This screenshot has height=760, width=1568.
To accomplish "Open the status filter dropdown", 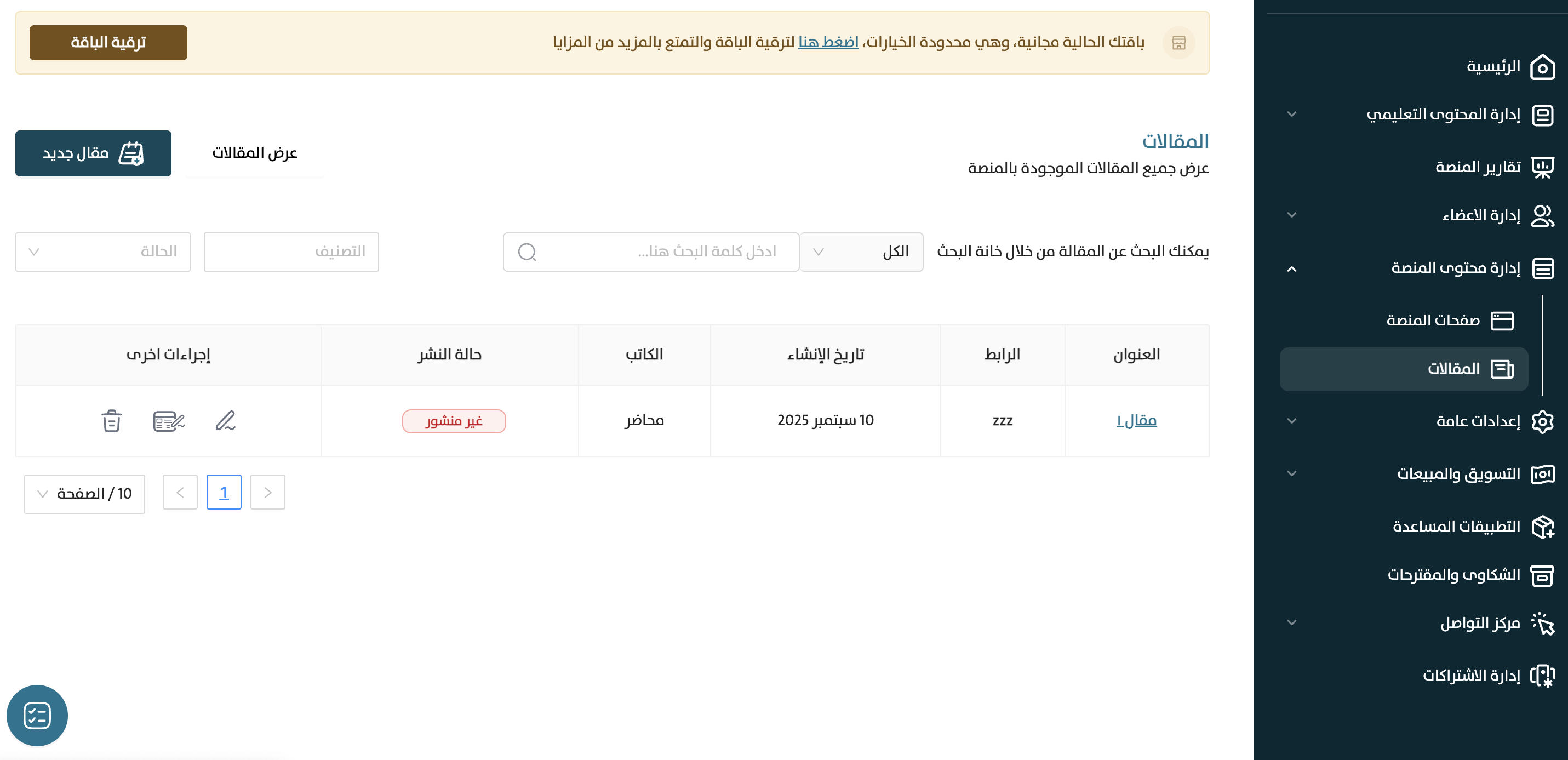I will click(103, 252).
